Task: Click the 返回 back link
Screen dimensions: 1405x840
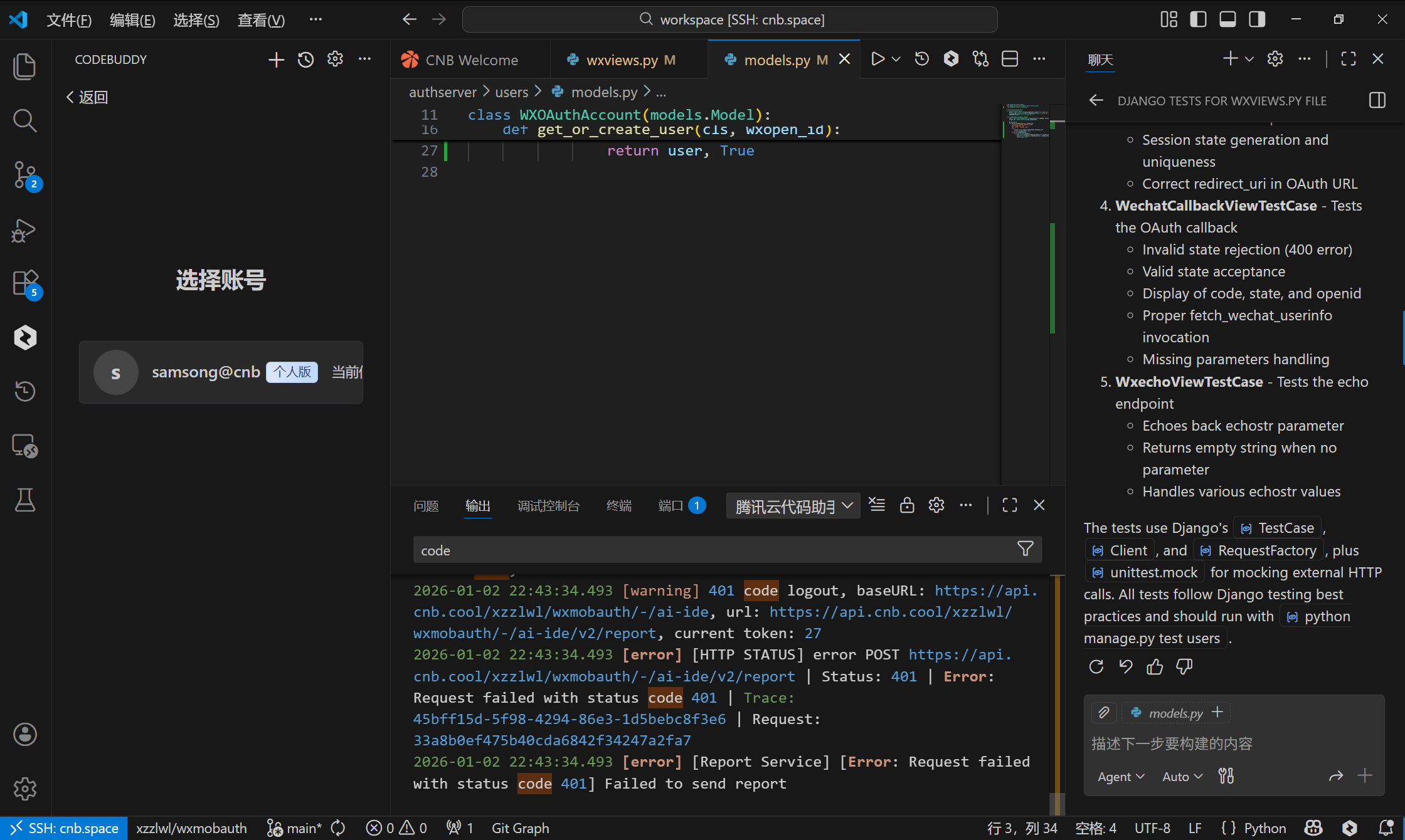Action: pos(87,97)
